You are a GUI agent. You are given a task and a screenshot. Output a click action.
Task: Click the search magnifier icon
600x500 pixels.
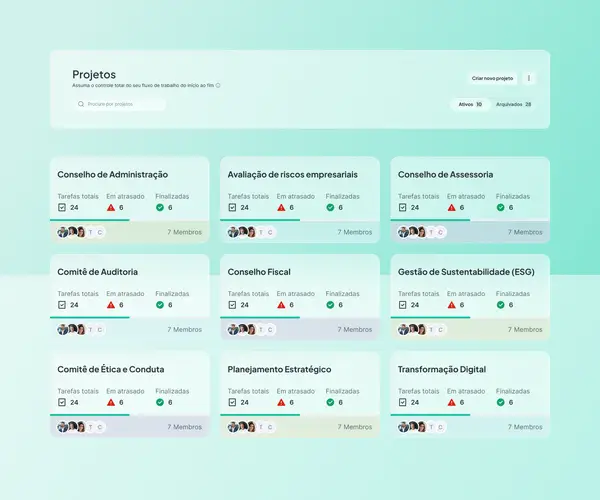(x=81, y=104)
